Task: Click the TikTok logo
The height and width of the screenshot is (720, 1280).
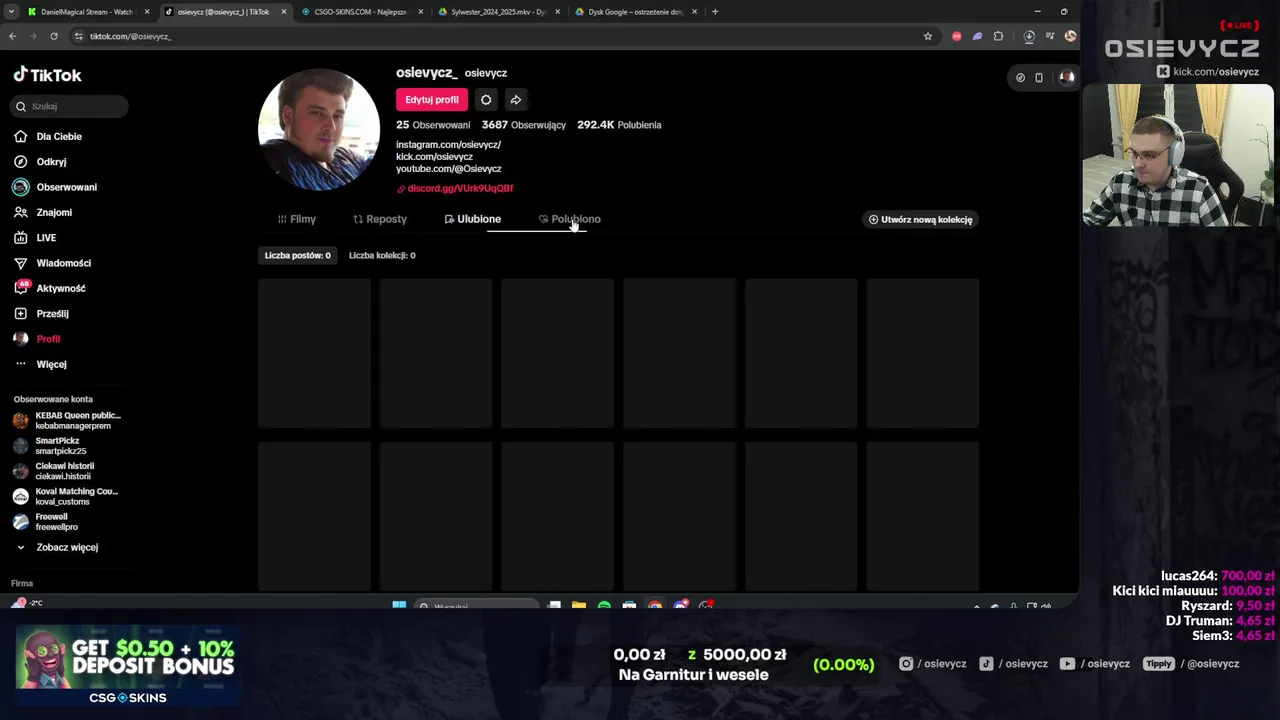Action: point(47,75)
